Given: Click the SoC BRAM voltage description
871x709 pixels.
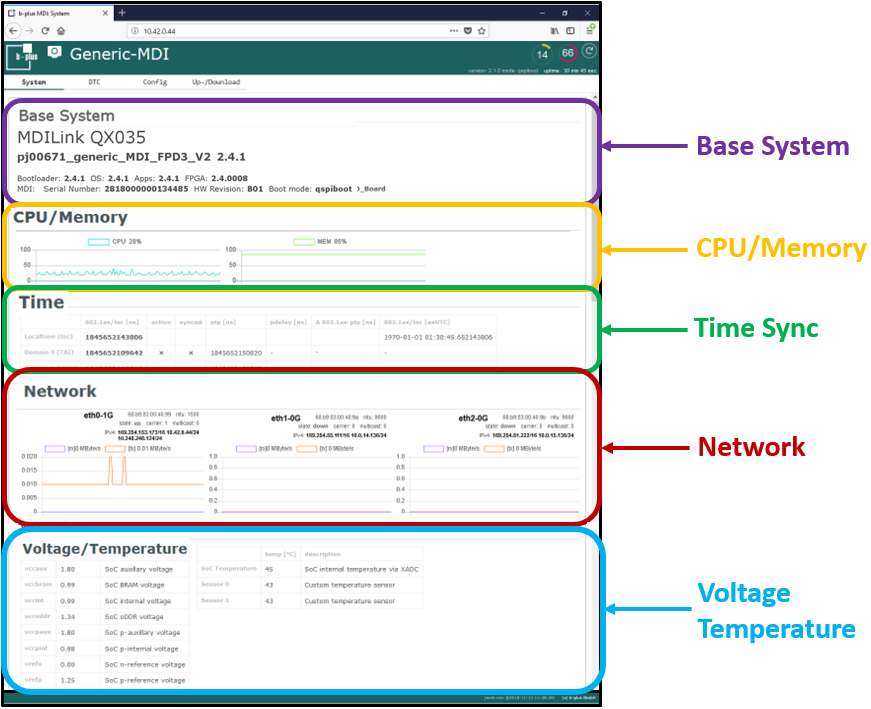Looking at the screenshot, I should (x=134, y=585).
